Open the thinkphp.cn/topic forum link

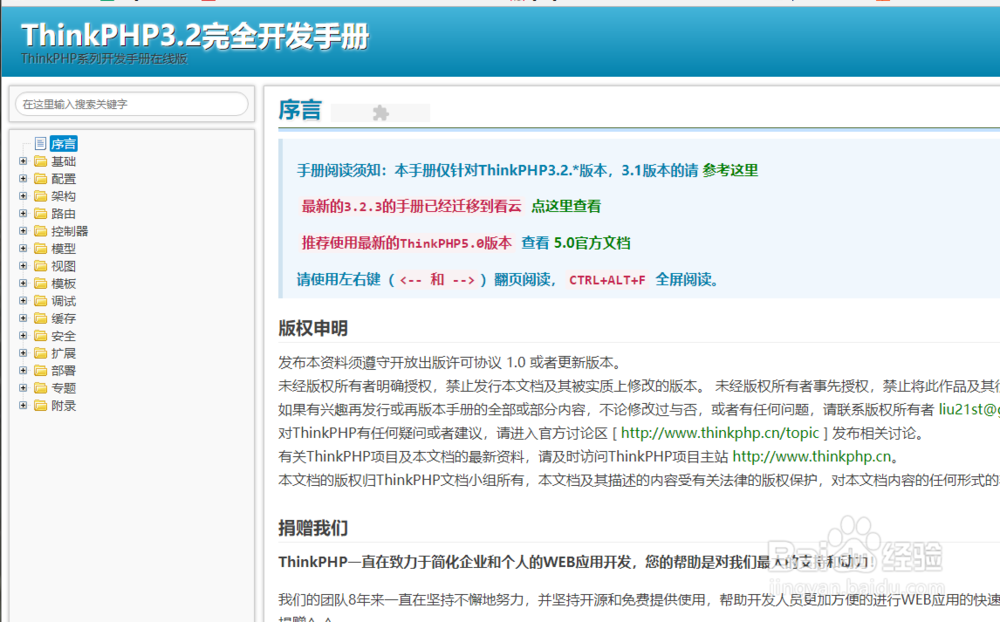(720, 433)
